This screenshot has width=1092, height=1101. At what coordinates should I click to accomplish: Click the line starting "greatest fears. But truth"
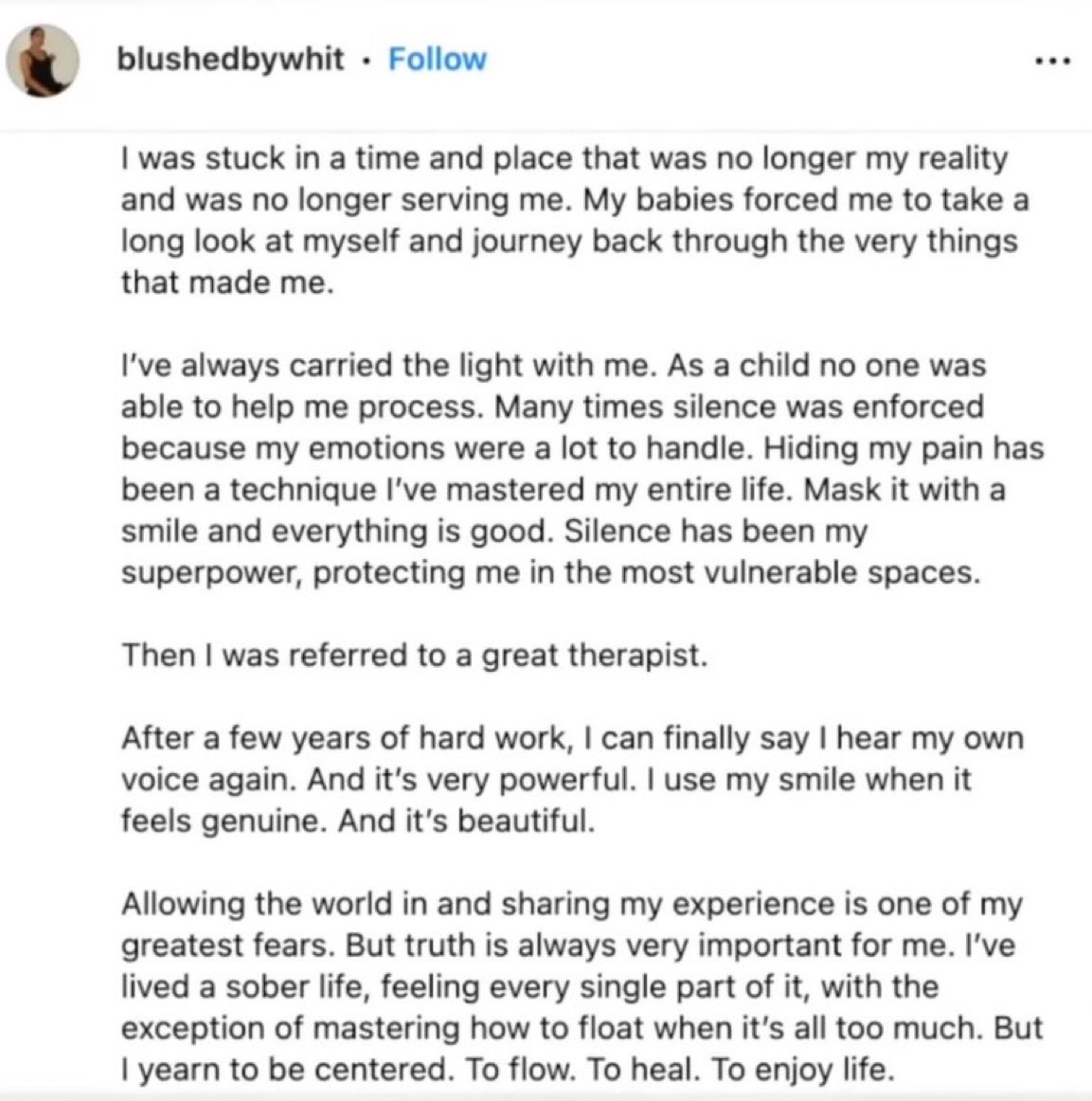pyautogui.click(x=567, y=946)
